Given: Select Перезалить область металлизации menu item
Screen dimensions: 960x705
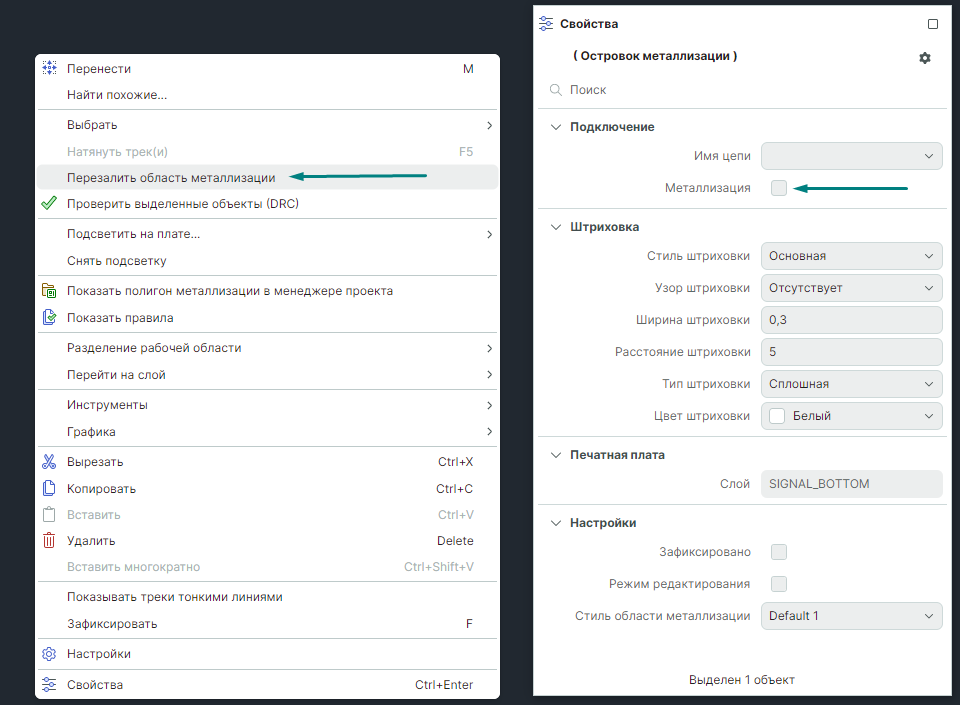Looking at the screenshot, I should (171, 178).
